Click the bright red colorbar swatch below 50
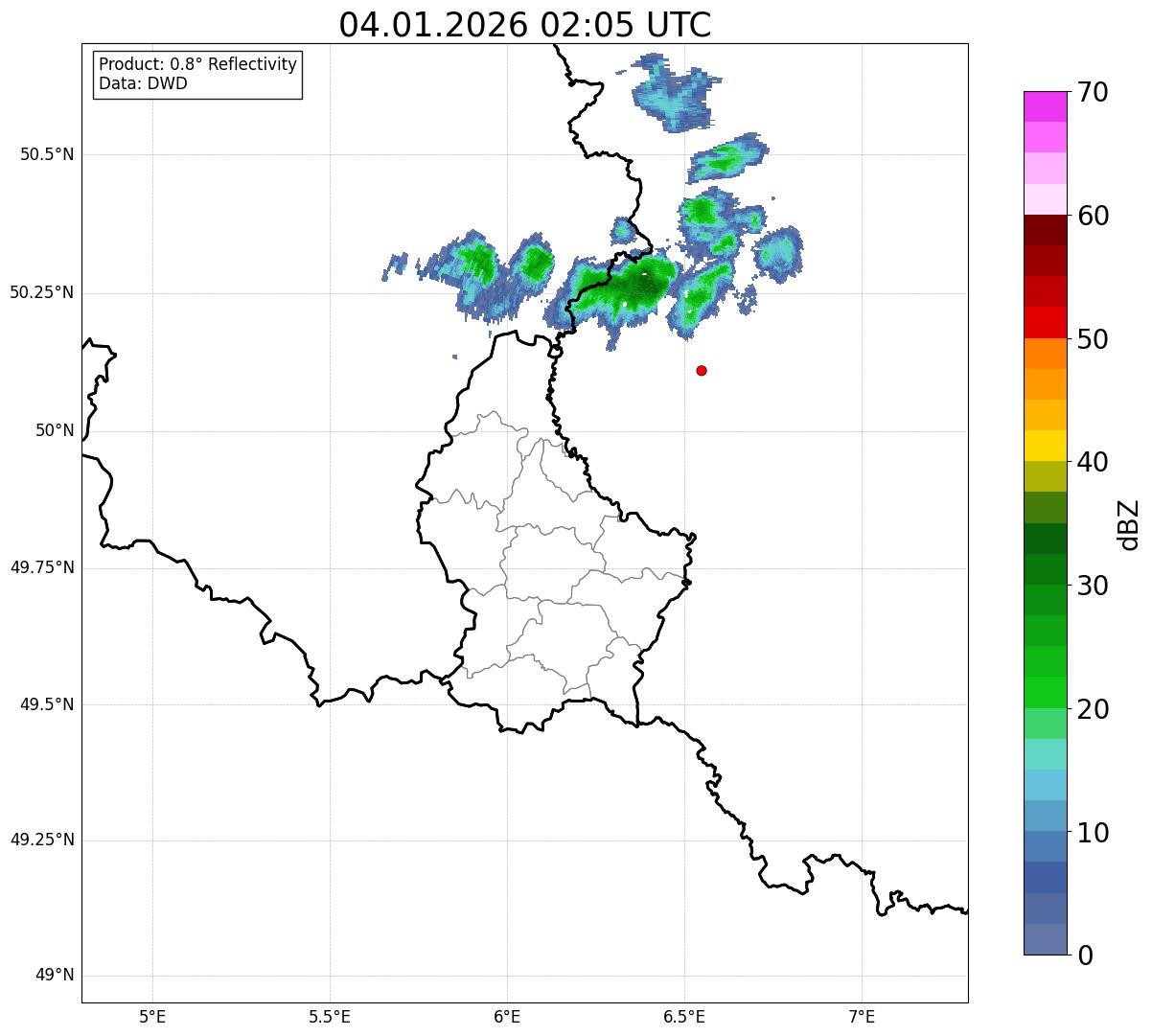Viewport: 1152px width, 1036px height. point(1046,323)
